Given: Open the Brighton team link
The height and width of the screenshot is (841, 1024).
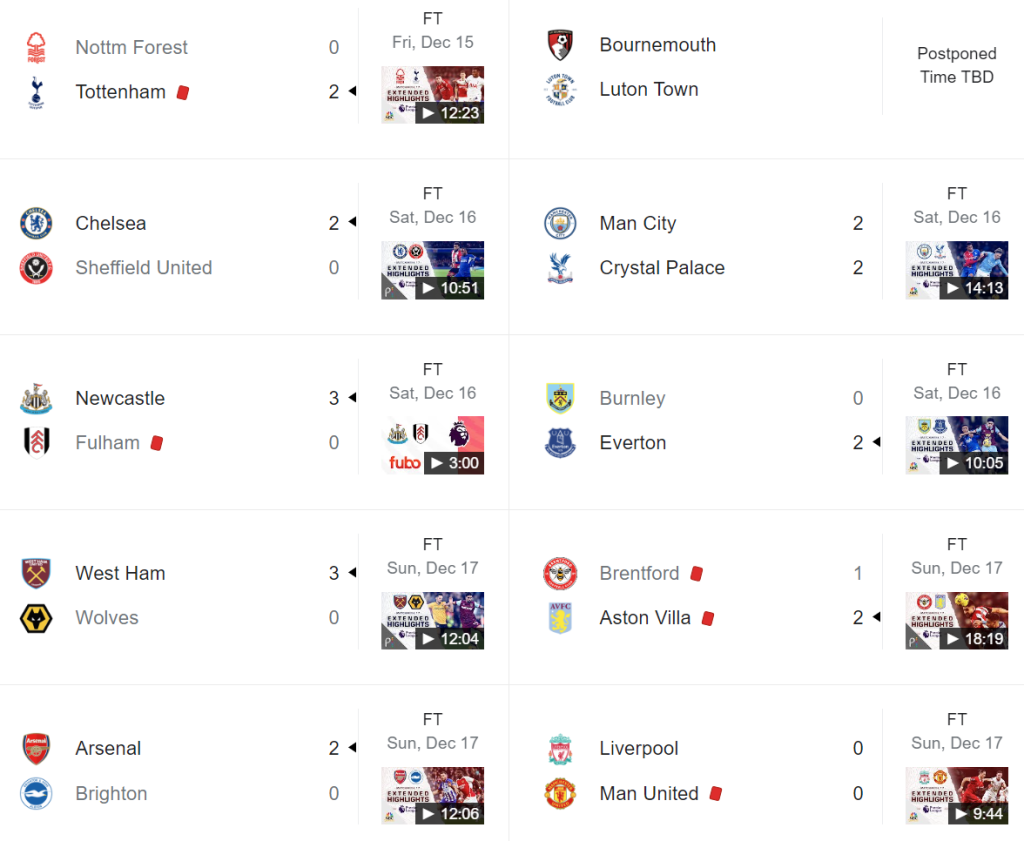Looking at the screenshot, I should 111,793.
